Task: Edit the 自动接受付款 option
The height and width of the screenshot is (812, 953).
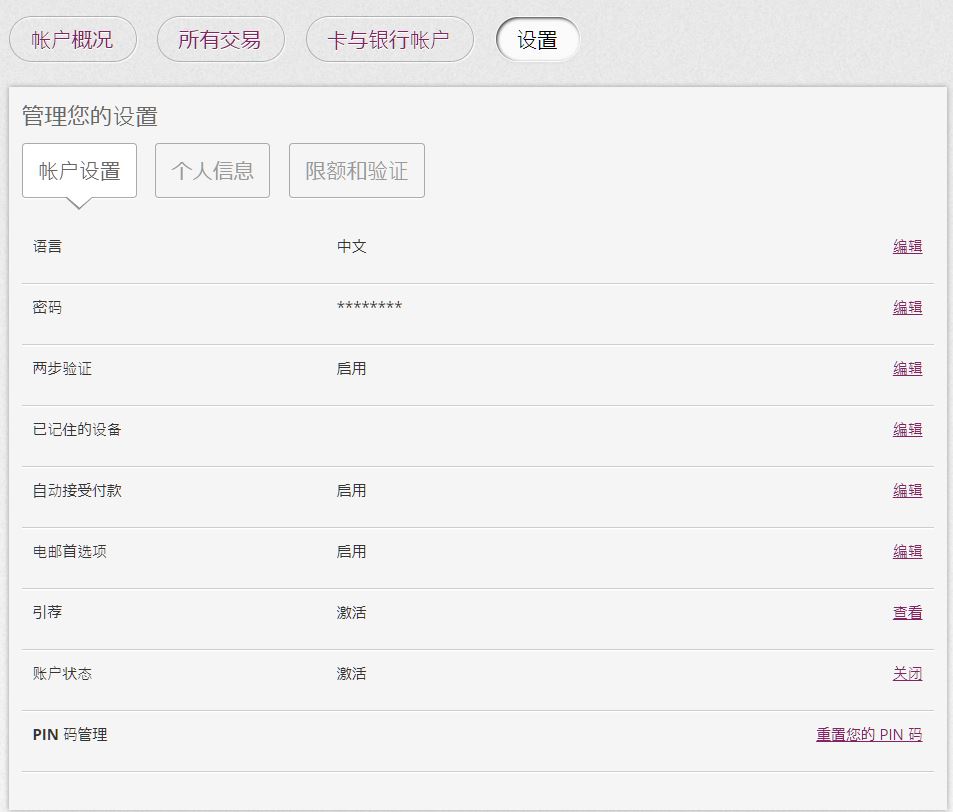Action: pos(907,491)
